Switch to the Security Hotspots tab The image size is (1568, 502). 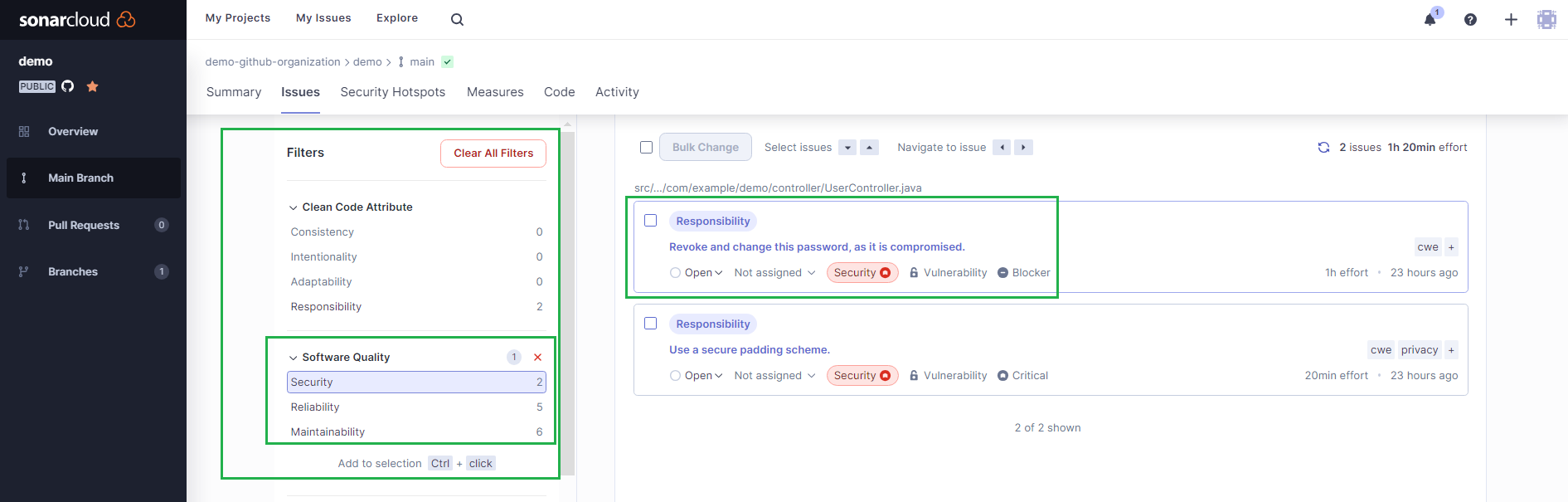point(393,92)
